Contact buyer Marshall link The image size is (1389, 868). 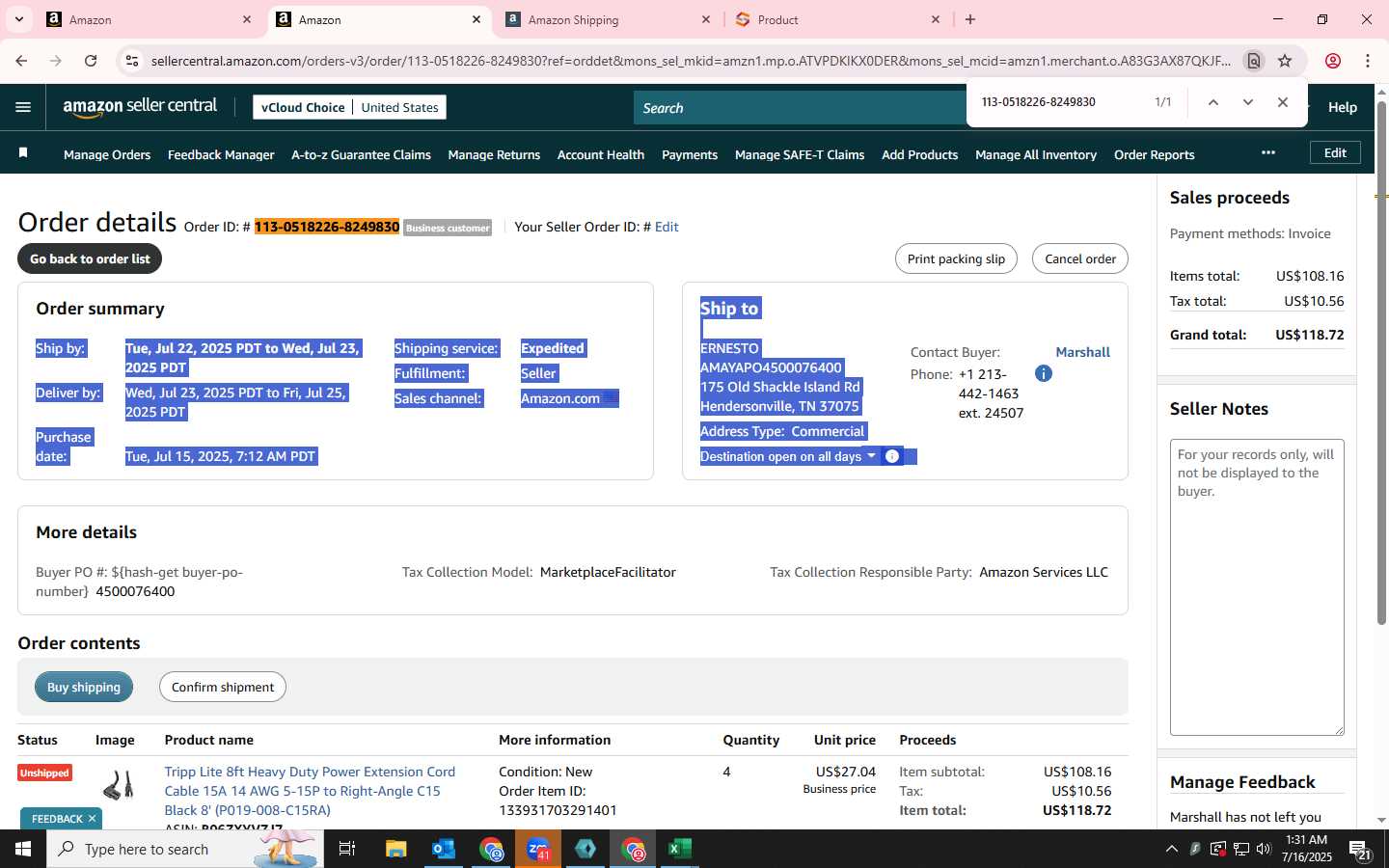coord(1082,352)
